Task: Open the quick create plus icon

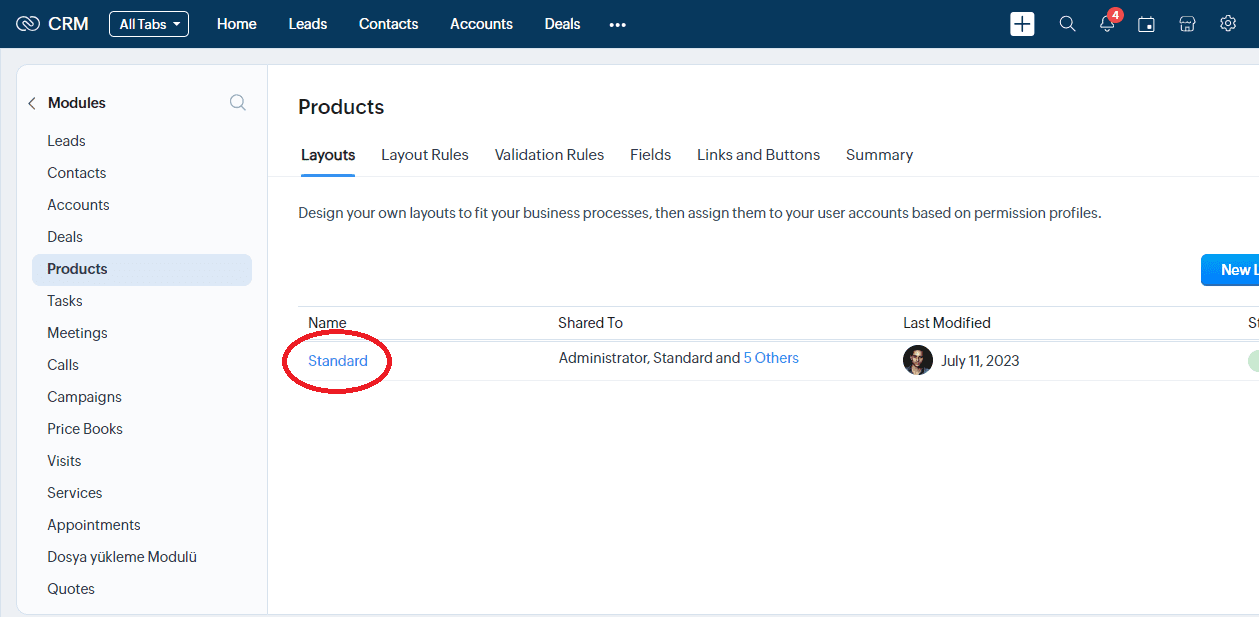Action: (1022, 24)
